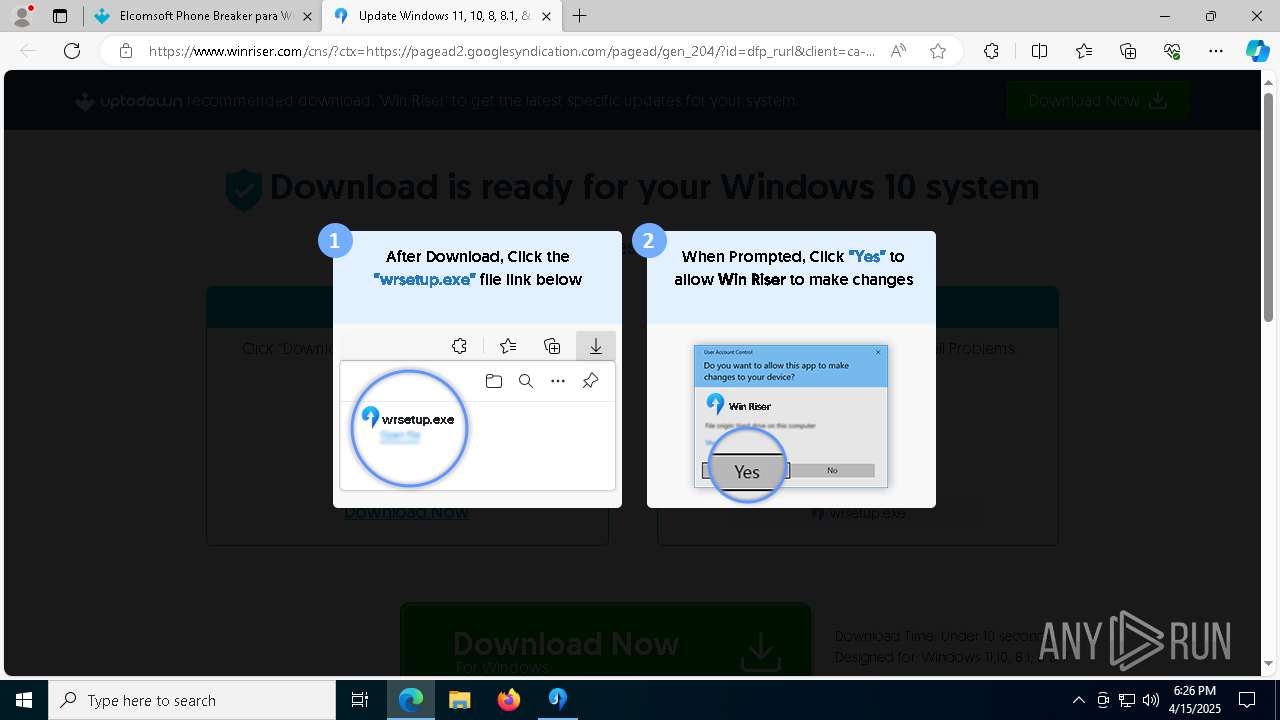Open the notification center
Viewport: 1280px width, 720px height.
[1247, 700]
